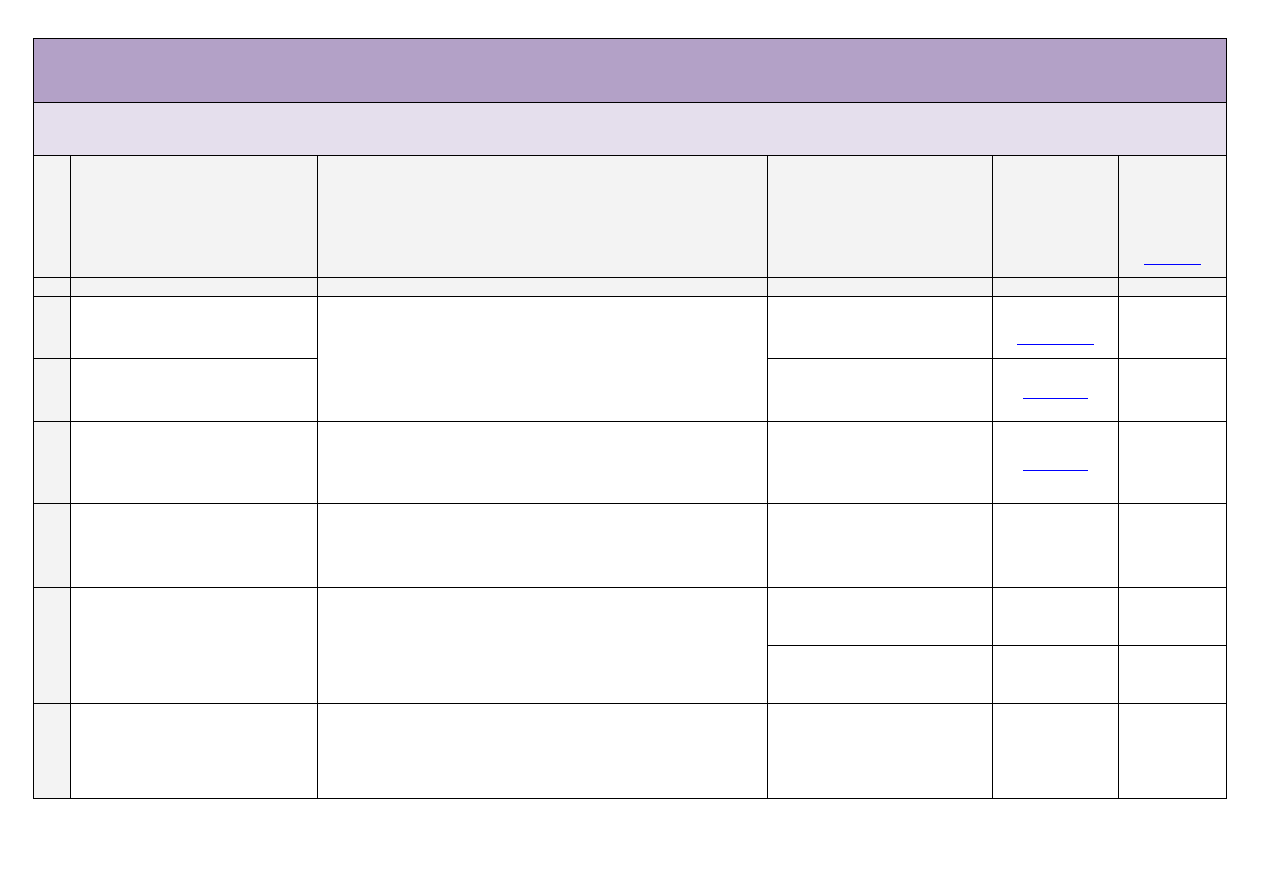
Task: Click the wide merged cell beside the first two body links
Action: 541,358
